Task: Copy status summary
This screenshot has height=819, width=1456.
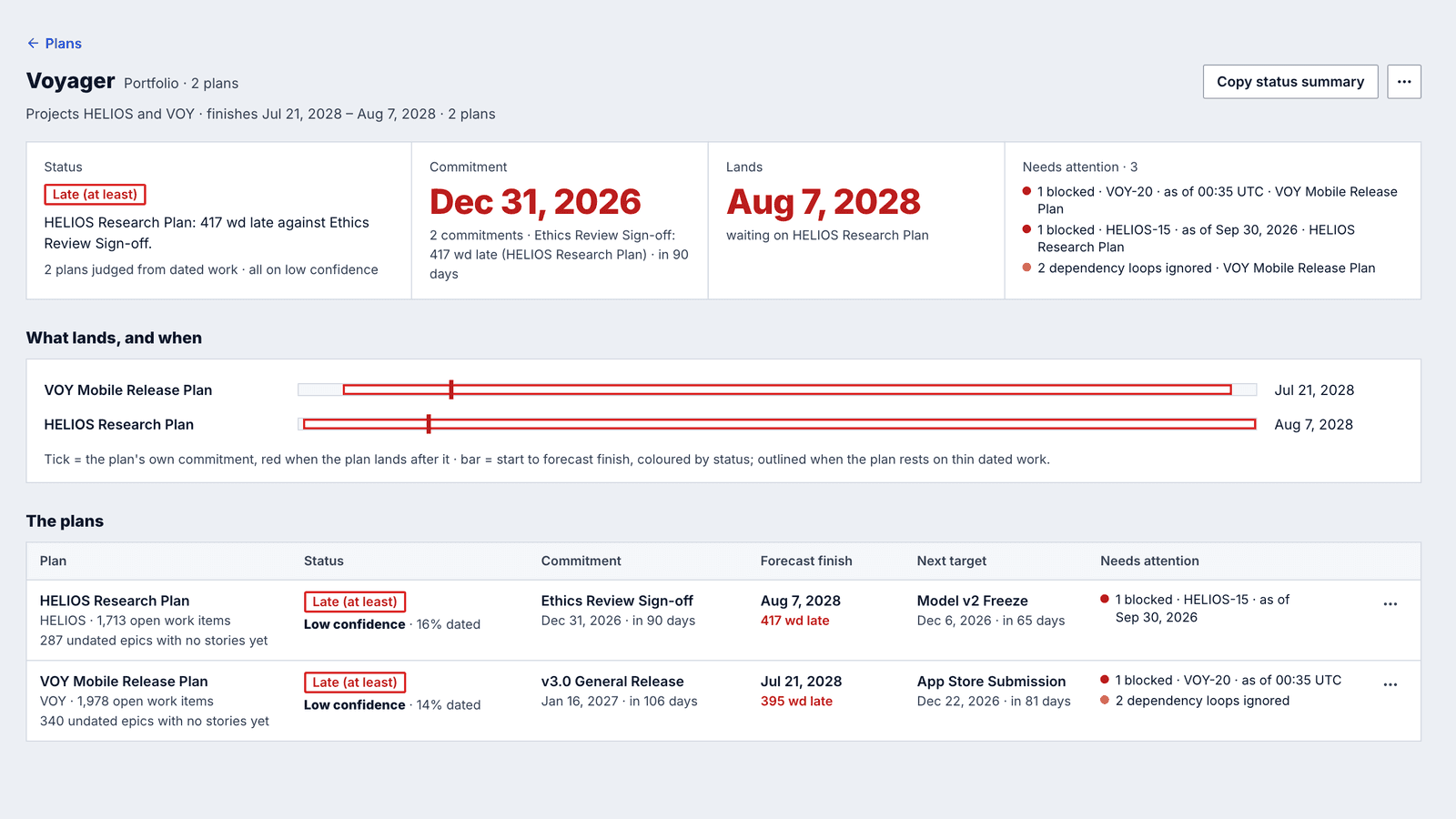Action: [x=1290, y=82]
